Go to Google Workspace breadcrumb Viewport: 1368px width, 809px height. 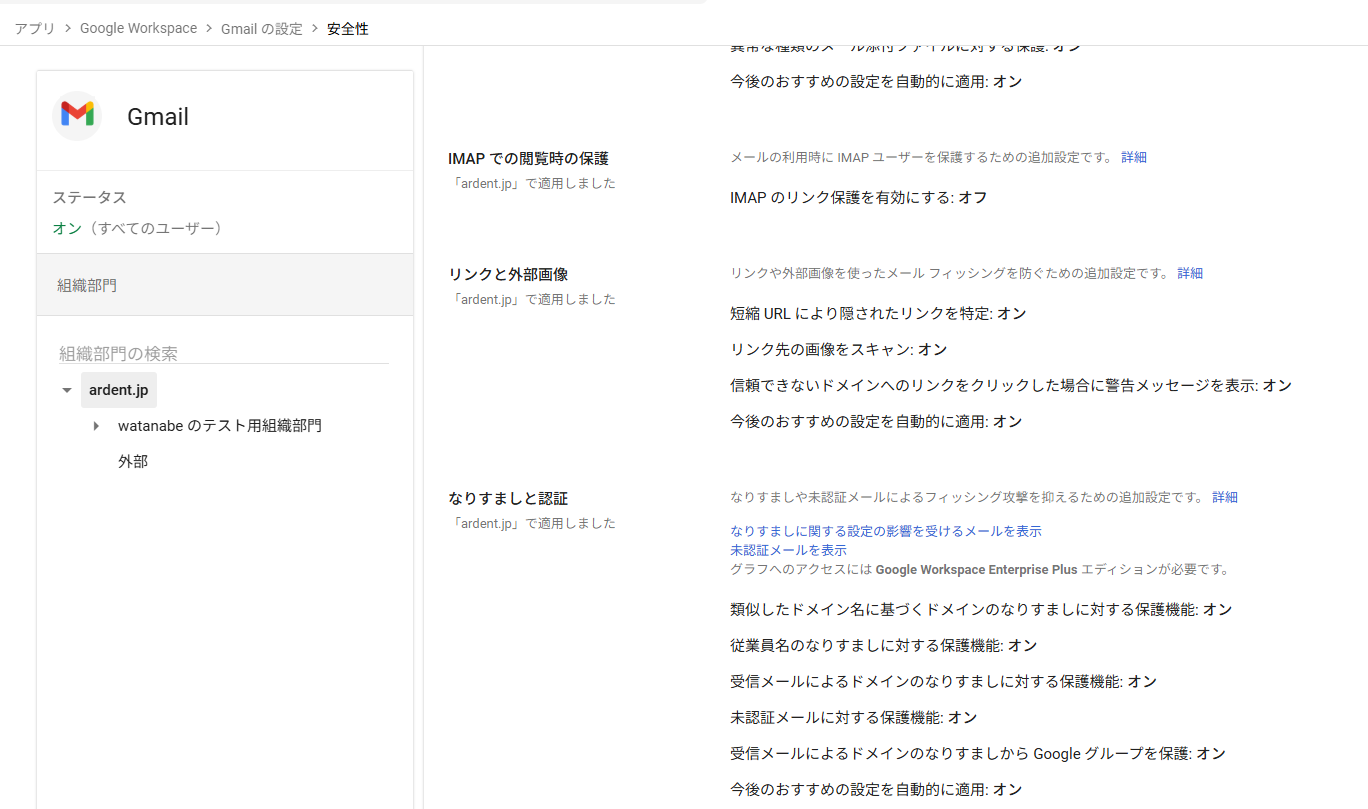[x=138, y=29]
